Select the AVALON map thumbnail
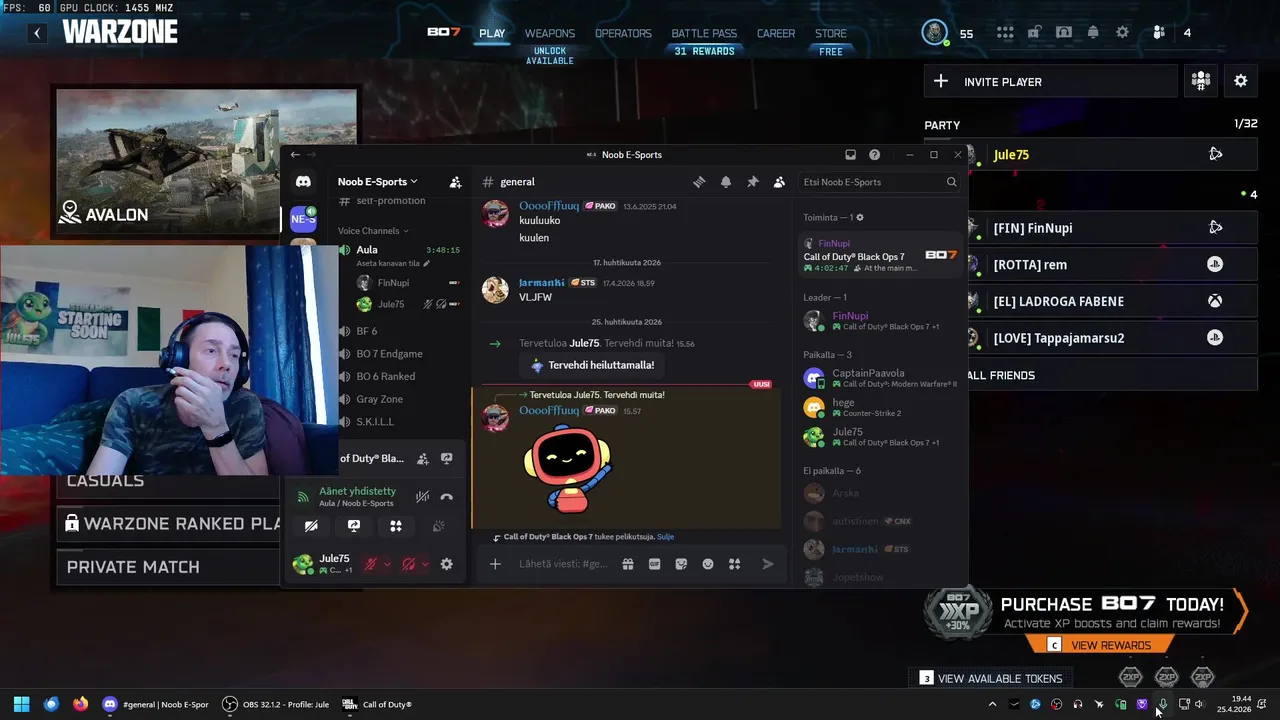The width and height of the screenshot is (1280, 720). tap(206, 162)
